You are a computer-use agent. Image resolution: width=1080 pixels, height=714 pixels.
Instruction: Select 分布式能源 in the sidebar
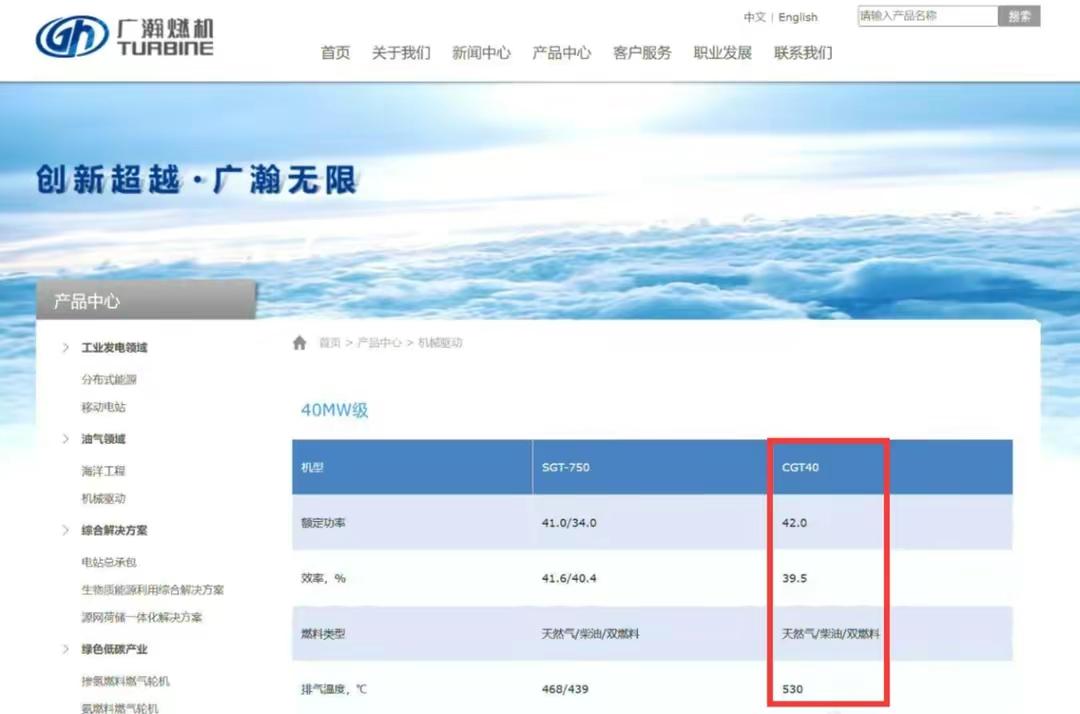pyautogui.click(x=110, y=379)
